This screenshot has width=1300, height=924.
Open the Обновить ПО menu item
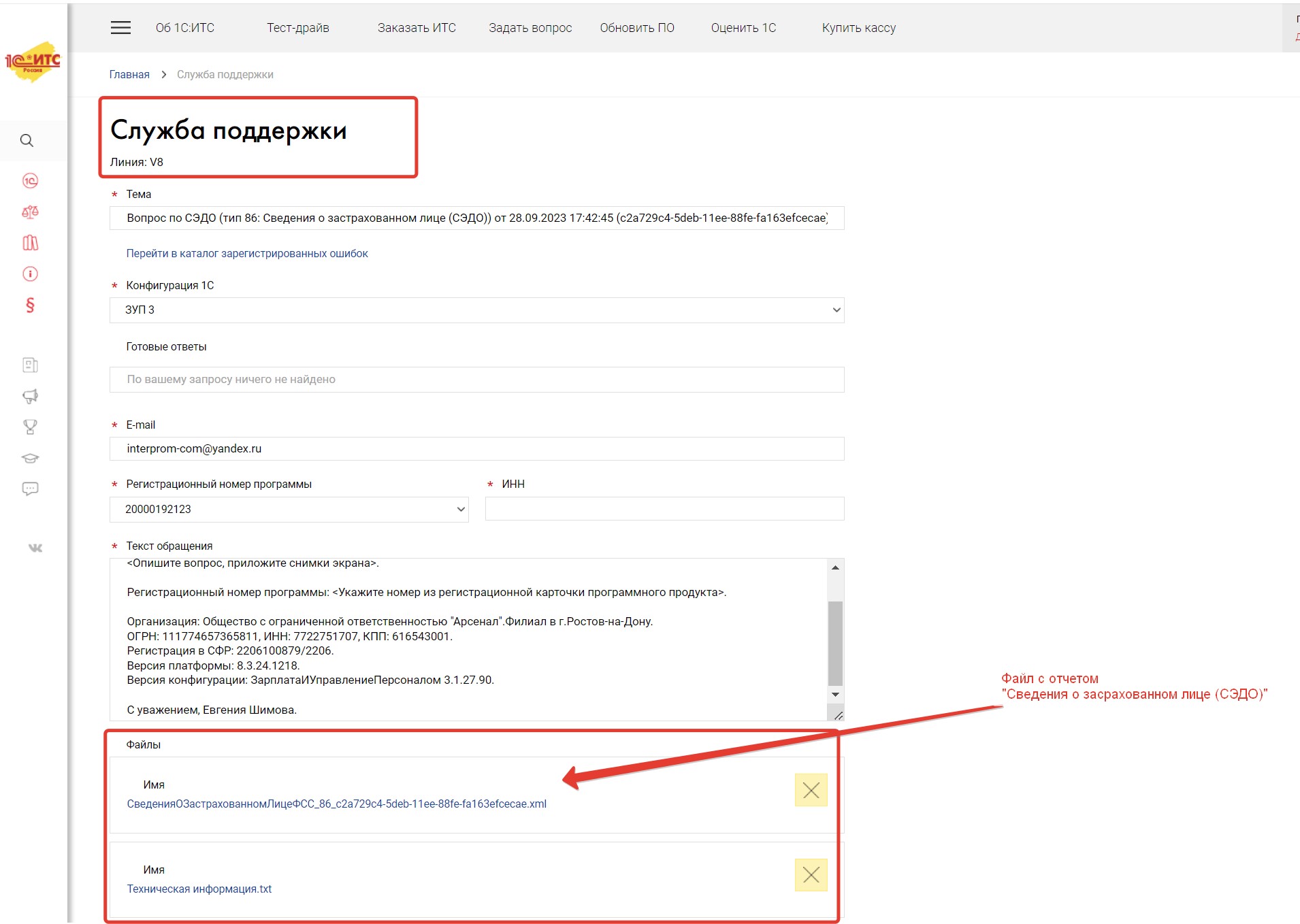637,28
